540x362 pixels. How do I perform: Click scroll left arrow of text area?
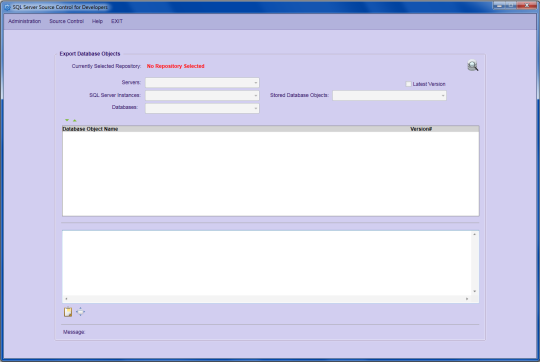(x=66, y=299)
